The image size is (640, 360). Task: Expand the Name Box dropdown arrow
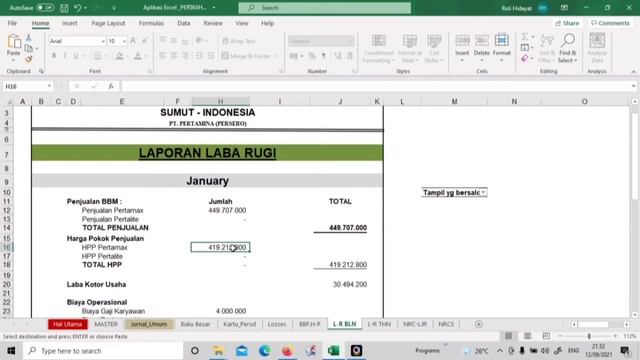(x=49, y=86)
